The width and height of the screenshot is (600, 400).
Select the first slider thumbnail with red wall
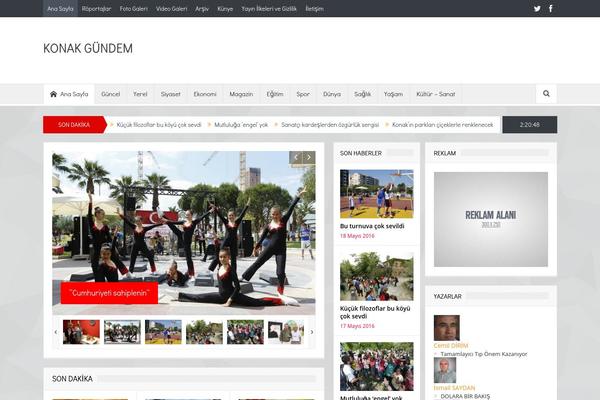click(81, 332)
